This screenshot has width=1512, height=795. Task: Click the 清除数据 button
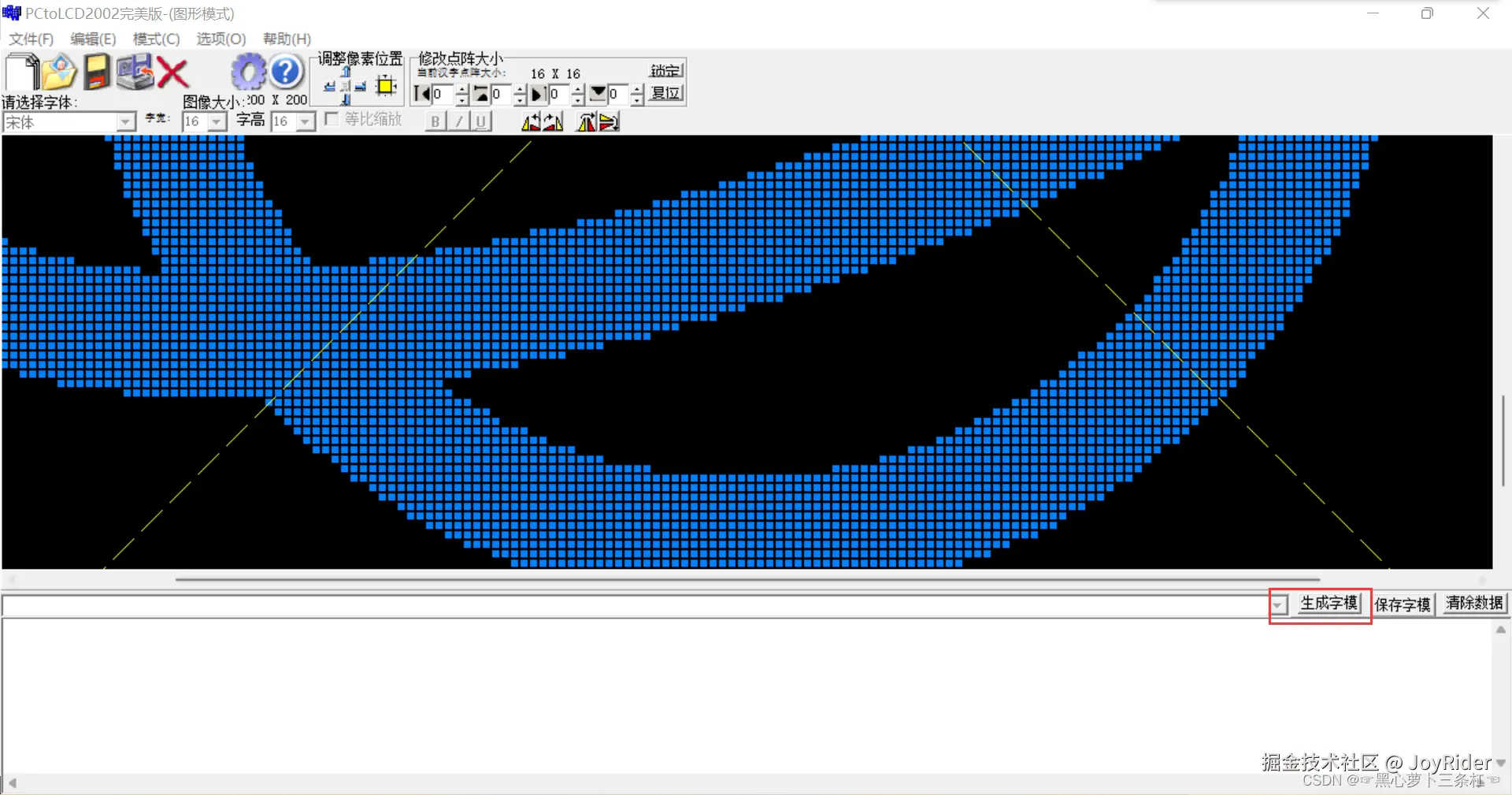point(1474,604)
